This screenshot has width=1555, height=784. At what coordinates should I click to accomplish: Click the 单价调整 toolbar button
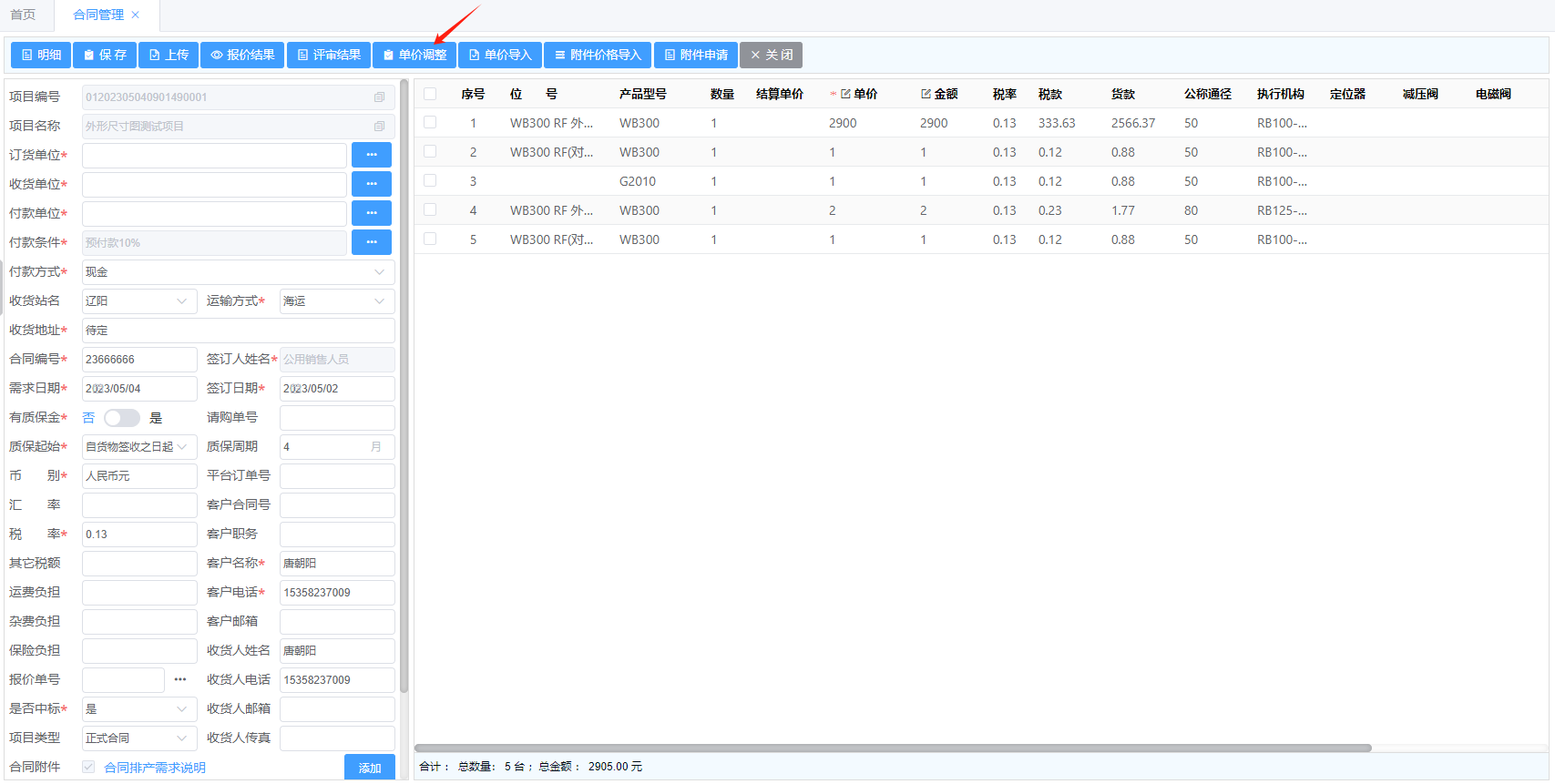[x=414, y=56]
